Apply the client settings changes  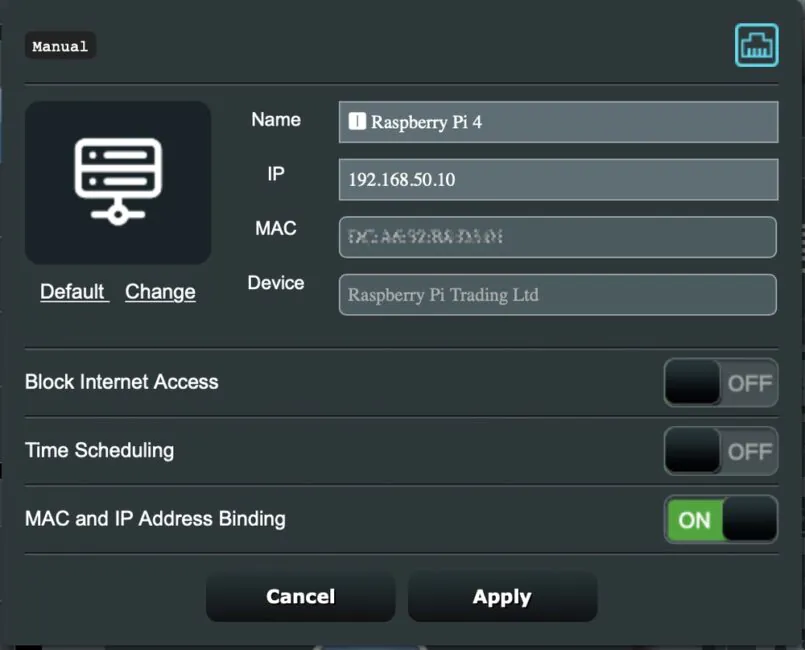coord(502,597)
